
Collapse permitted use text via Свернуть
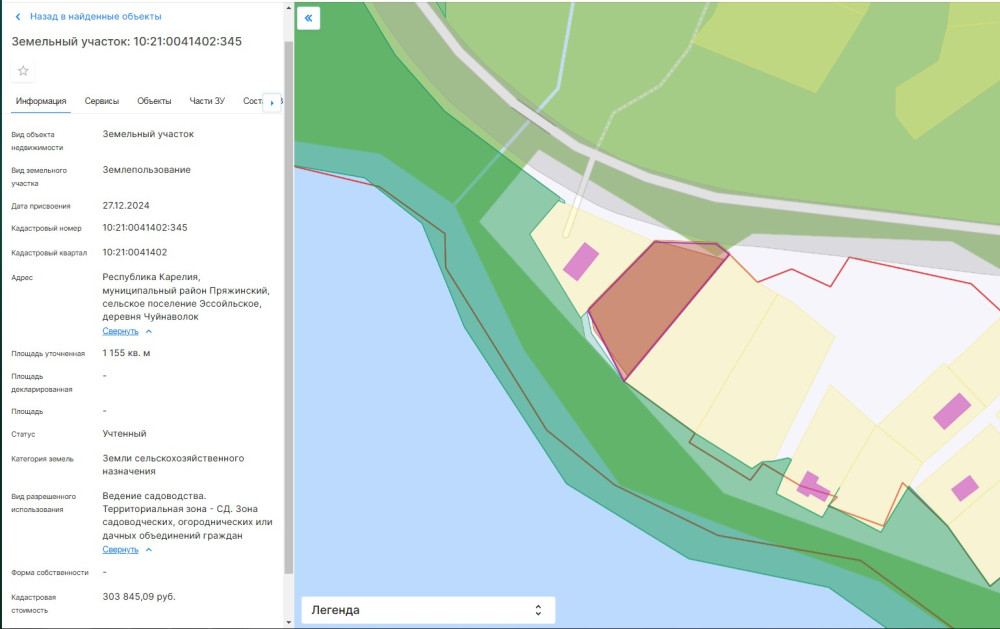click(x=121, y=550)
